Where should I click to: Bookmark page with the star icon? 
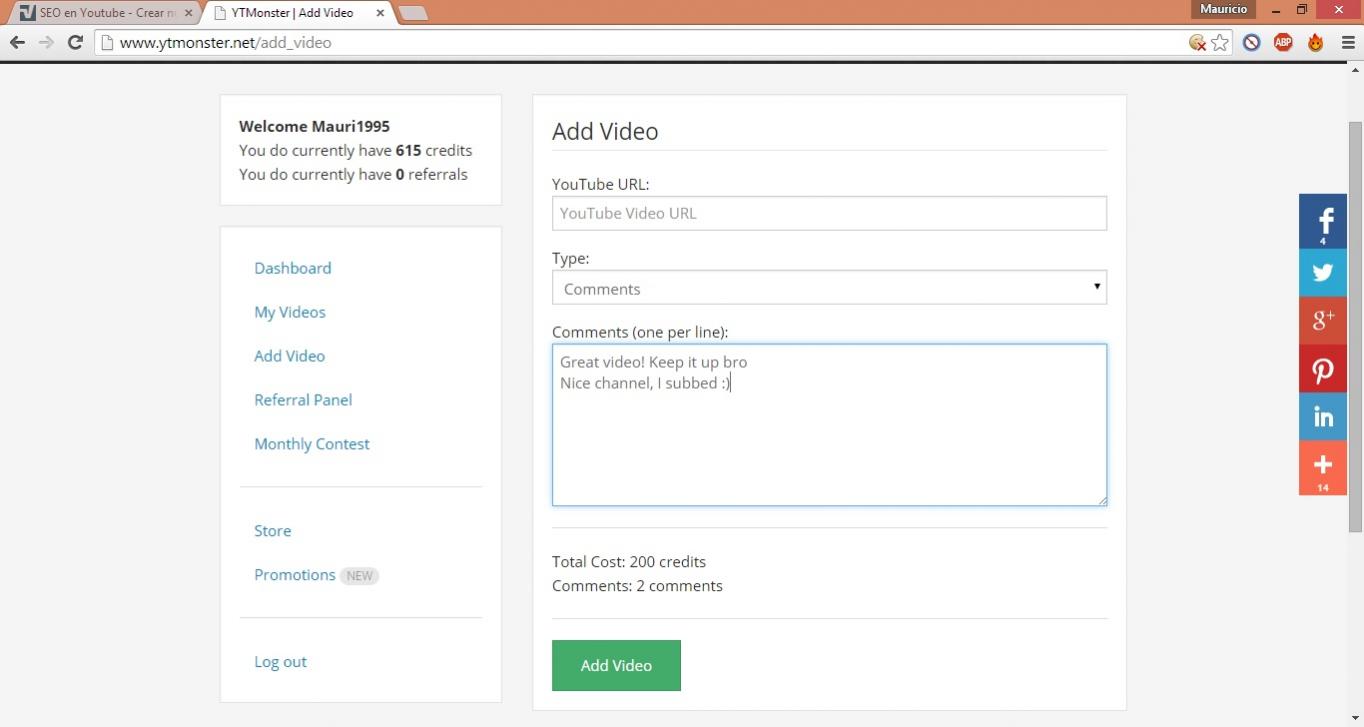(1220, 42)
